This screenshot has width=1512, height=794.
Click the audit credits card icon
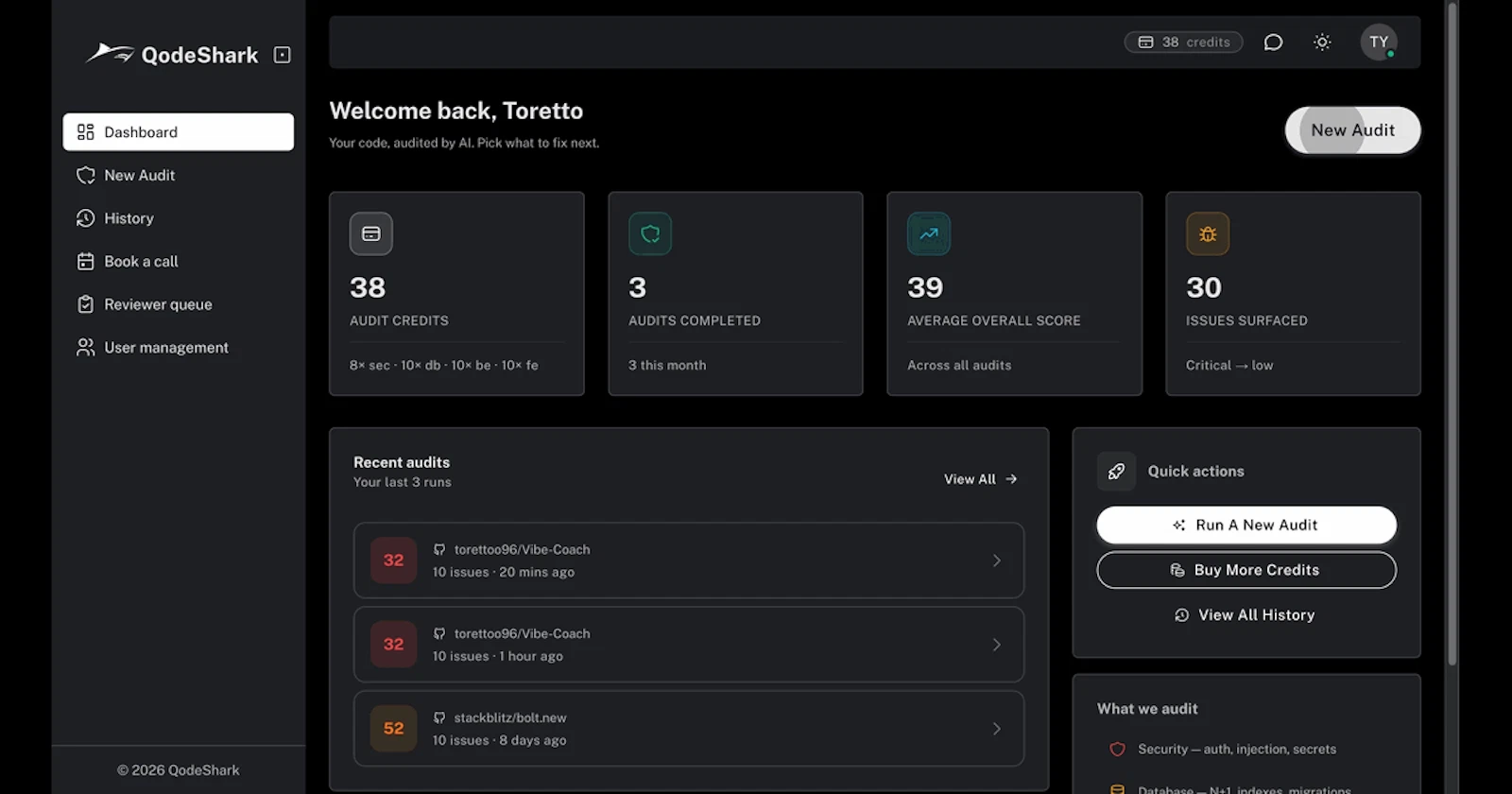[x=371, y=233]
